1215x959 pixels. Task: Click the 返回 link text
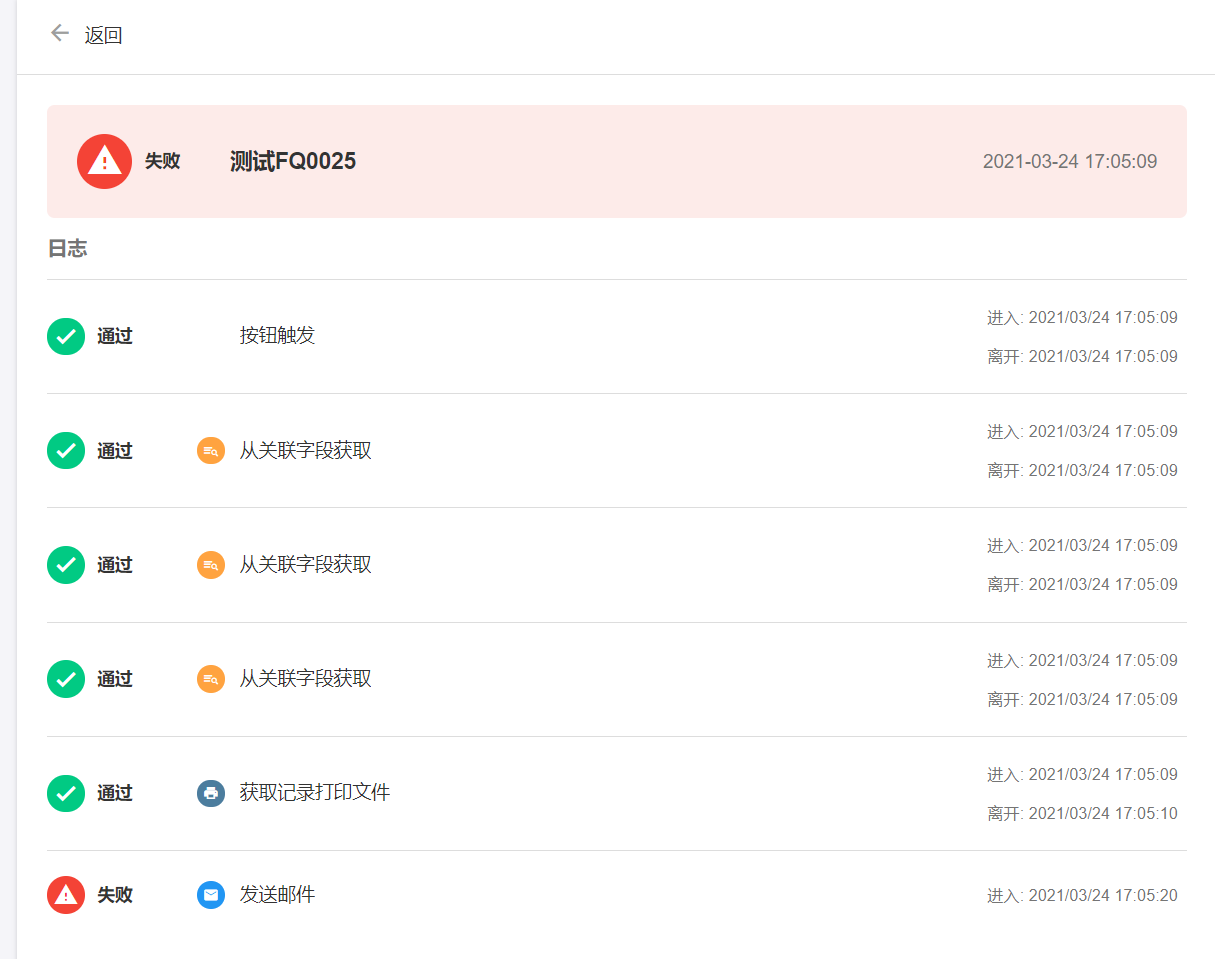point(103,35)
